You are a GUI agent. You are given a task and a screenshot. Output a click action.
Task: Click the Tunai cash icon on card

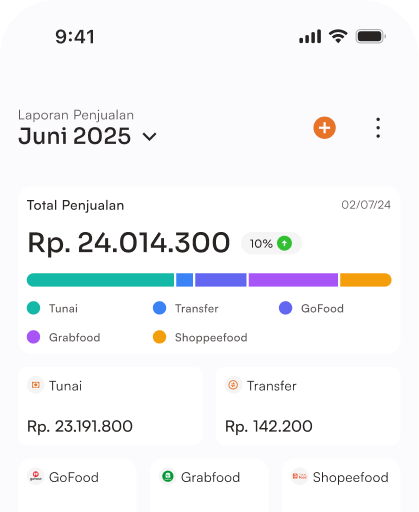[x=36, y=385]
